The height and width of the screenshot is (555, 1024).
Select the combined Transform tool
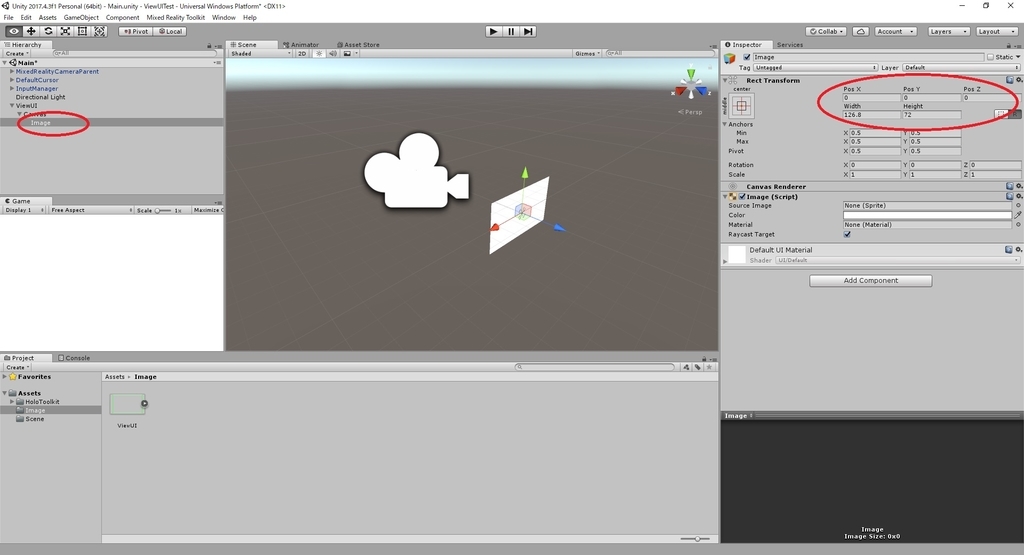tap(99, 31)
